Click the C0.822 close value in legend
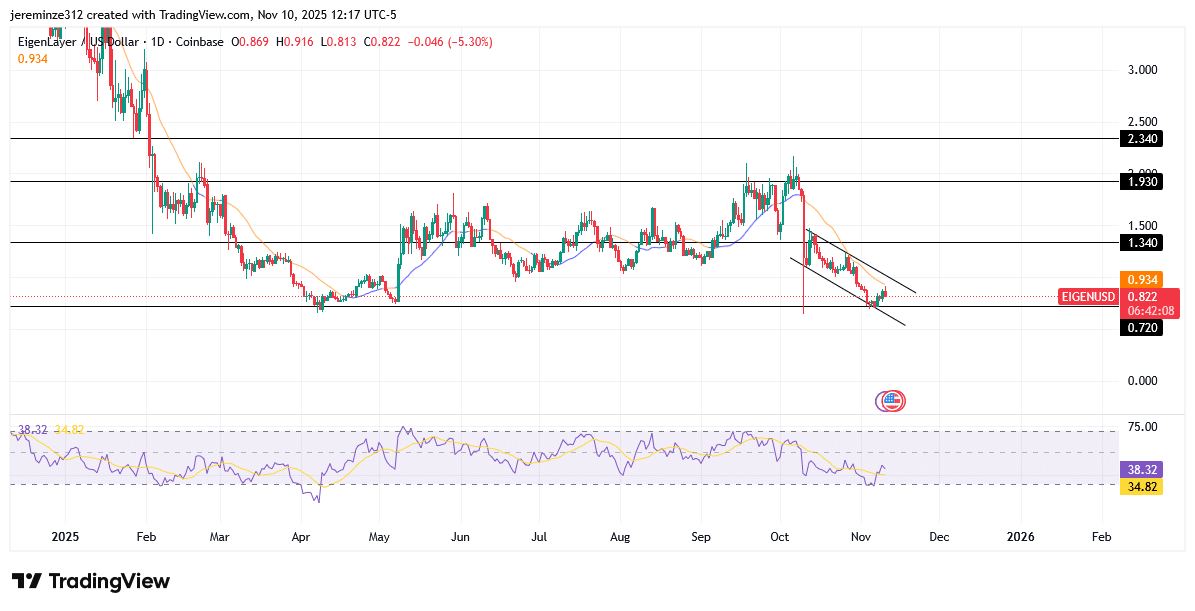Screen dimensions: 1195x611 point(383,42)
